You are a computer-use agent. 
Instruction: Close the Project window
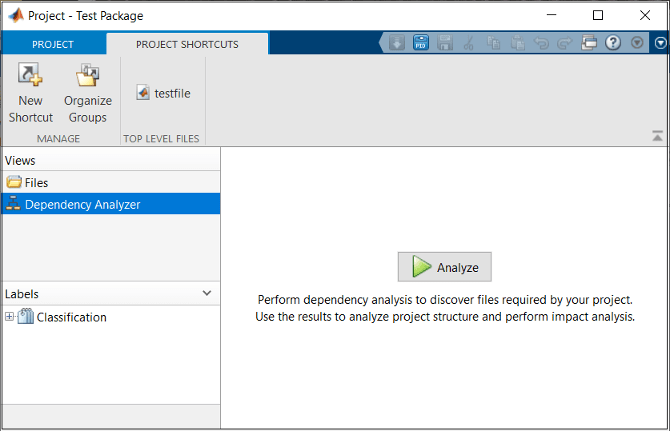(645, 15)
